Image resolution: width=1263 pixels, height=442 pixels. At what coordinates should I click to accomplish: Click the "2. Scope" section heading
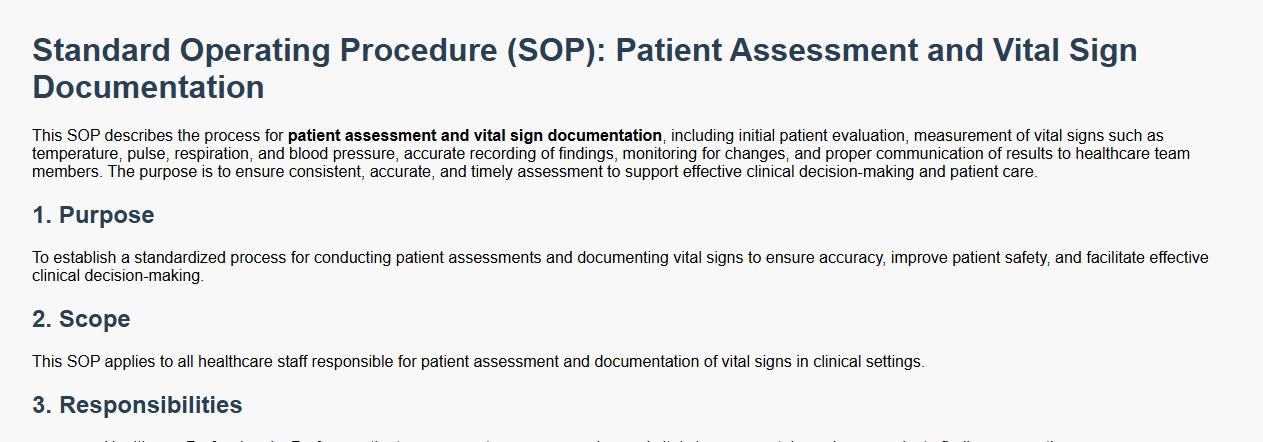[x=81, y=319]
